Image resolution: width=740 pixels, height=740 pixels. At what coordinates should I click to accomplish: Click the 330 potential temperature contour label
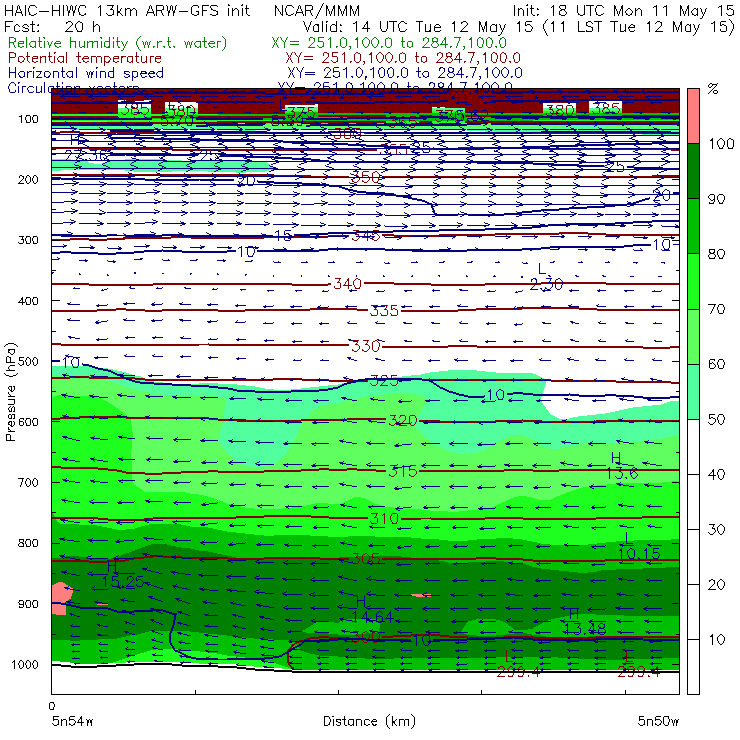366,346
